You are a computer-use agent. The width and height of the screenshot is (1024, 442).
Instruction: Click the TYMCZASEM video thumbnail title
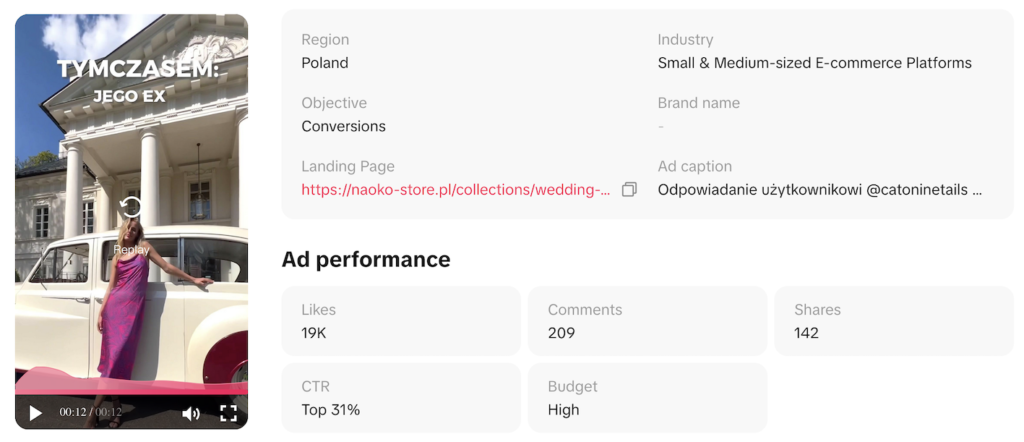coord(137,70)
